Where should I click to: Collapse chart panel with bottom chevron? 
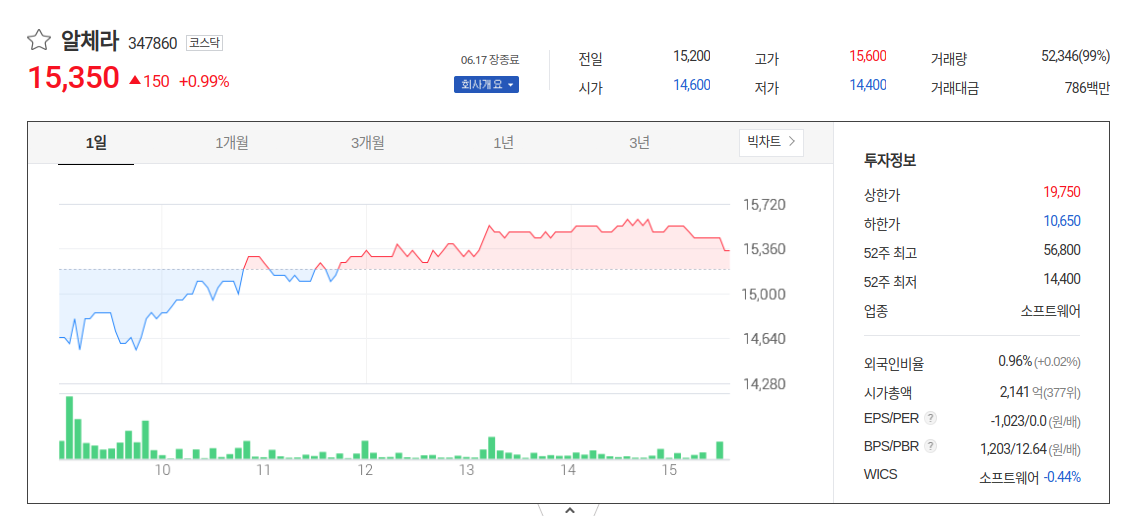[x=569, y=510]
